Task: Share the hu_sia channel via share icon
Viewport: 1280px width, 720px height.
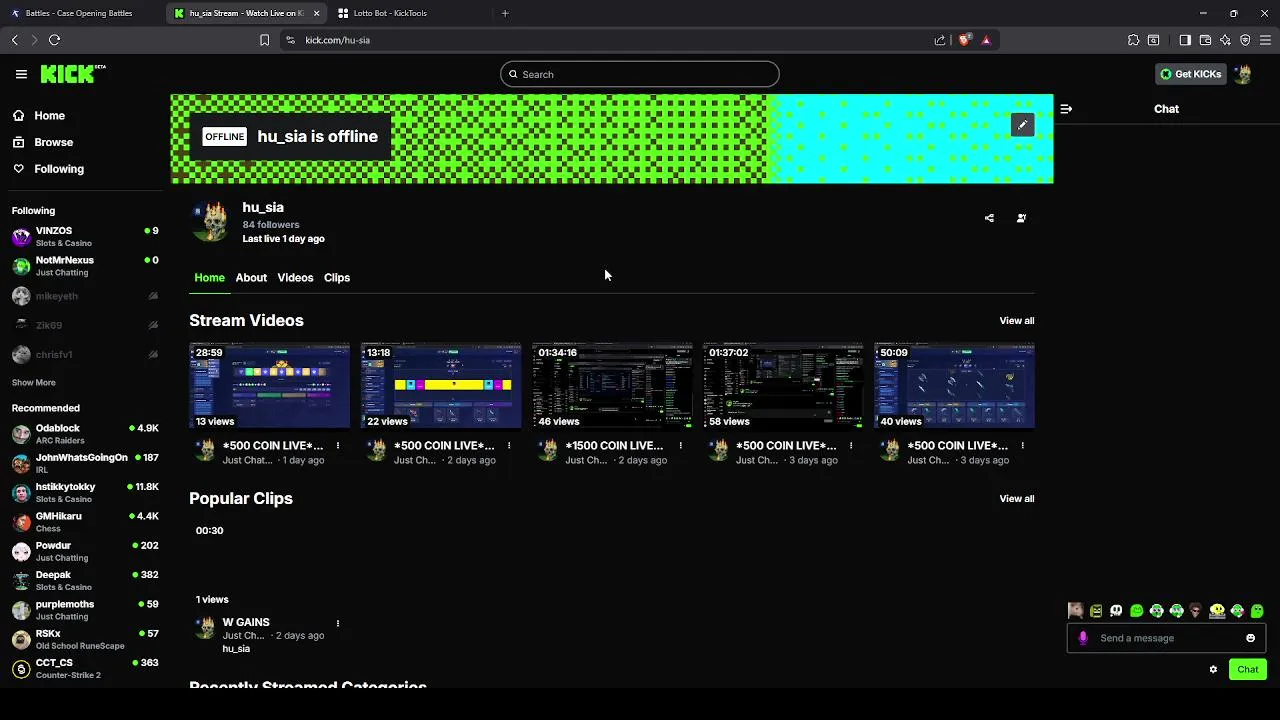Action: (989, 218)
